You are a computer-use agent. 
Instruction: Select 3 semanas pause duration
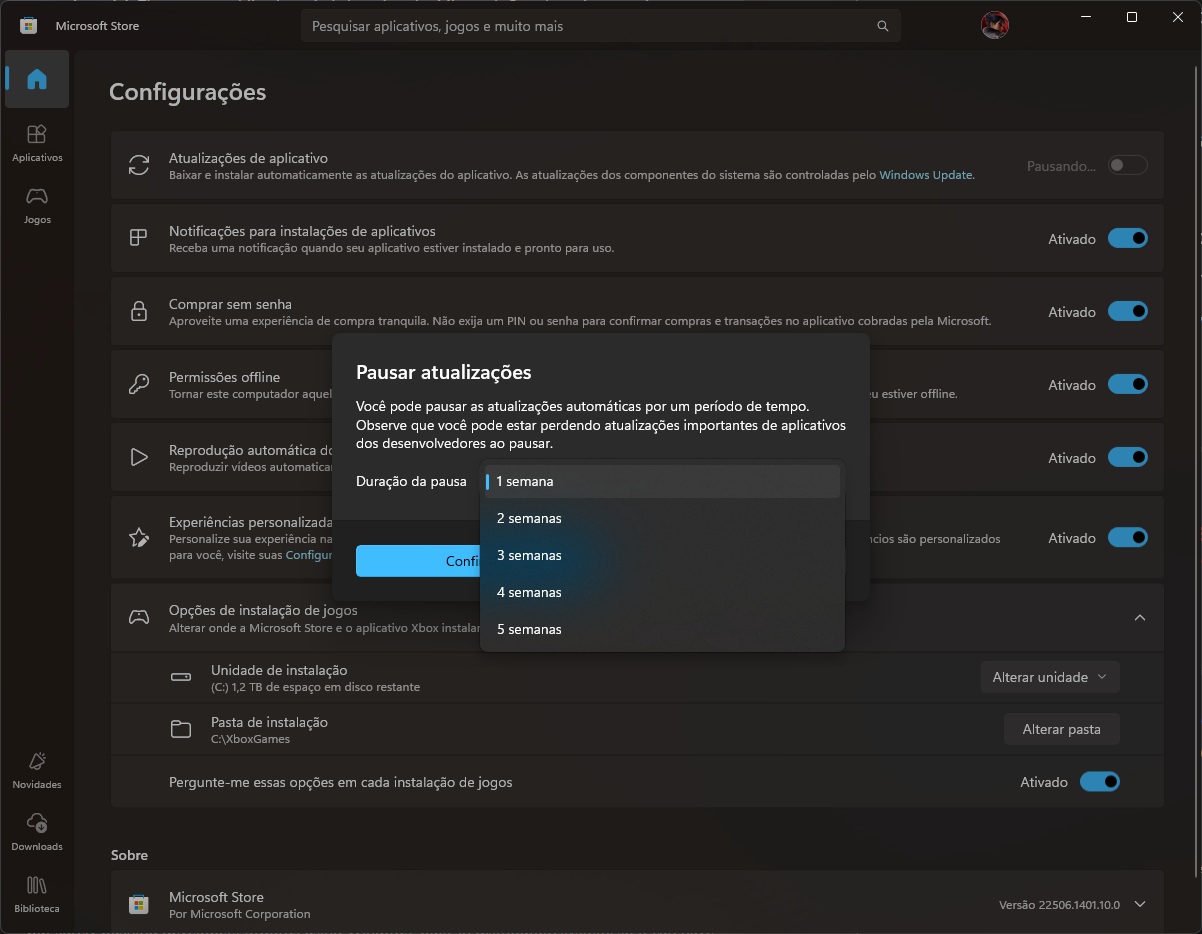click(662, 555)
